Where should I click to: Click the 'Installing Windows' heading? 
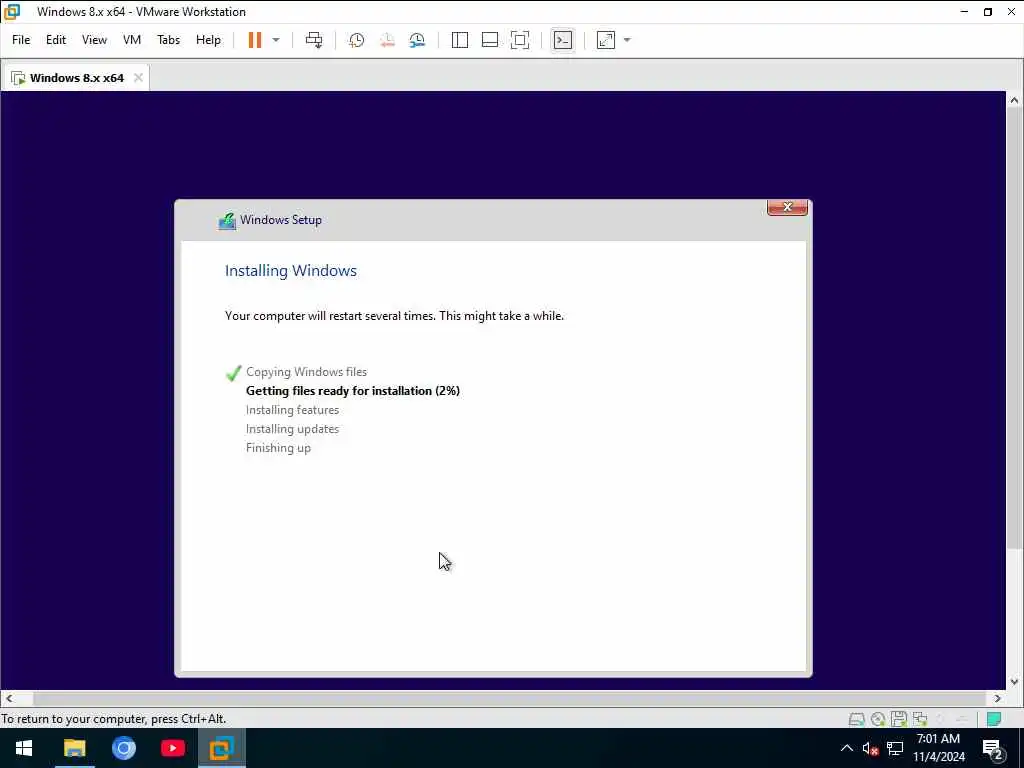coord(291,270)
